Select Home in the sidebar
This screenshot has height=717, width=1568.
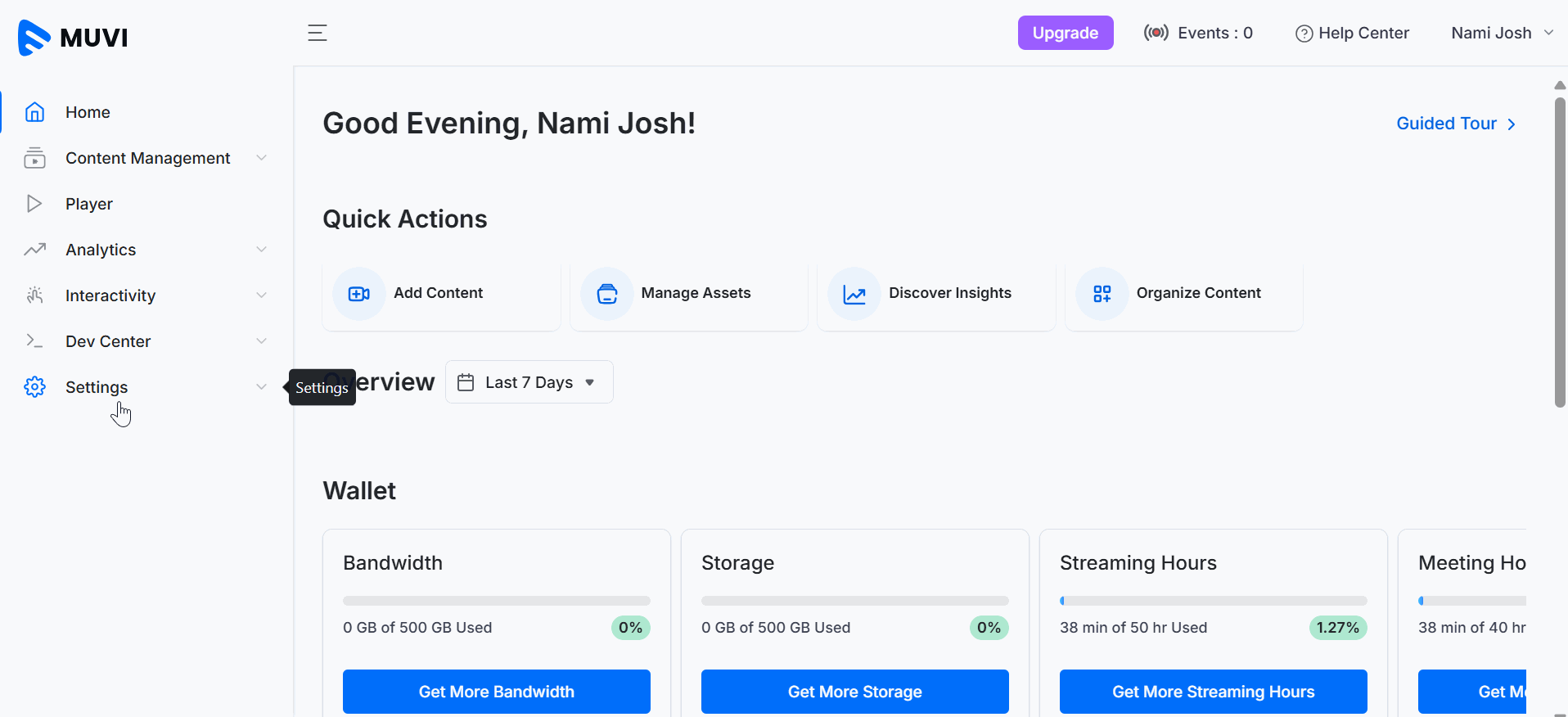tap(88, 112)
